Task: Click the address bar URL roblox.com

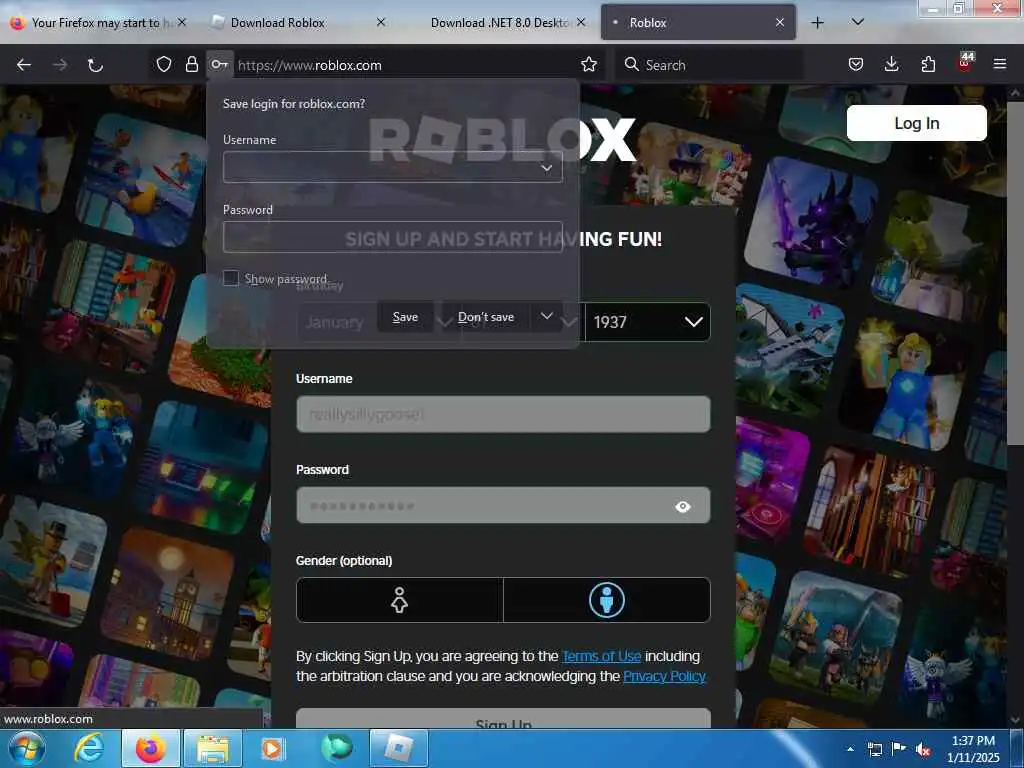Action: [310, 65]
